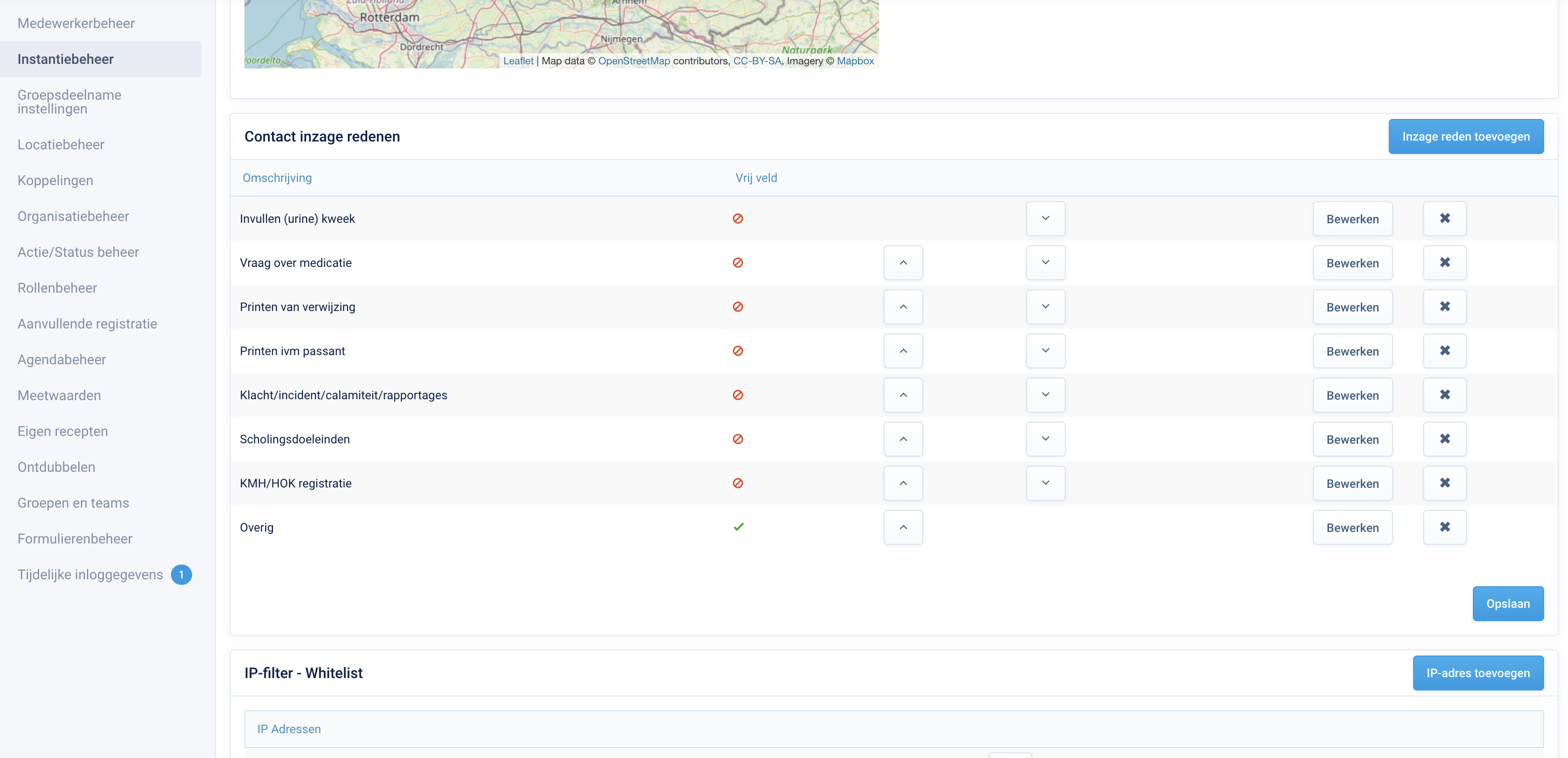1568x758 pixels.
Task: Click Inzage reden toevoegen button
Action: pyautogui.click(x=1466, y=136)
